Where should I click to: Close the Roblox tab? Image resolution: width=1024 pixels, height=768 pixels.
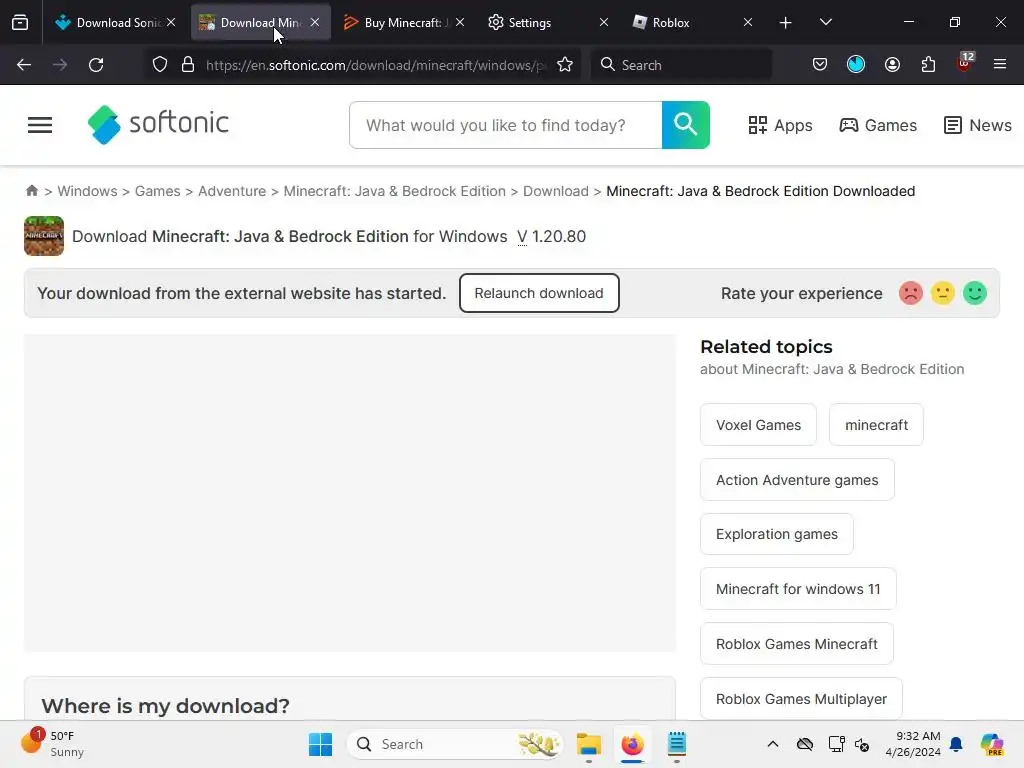748,22
